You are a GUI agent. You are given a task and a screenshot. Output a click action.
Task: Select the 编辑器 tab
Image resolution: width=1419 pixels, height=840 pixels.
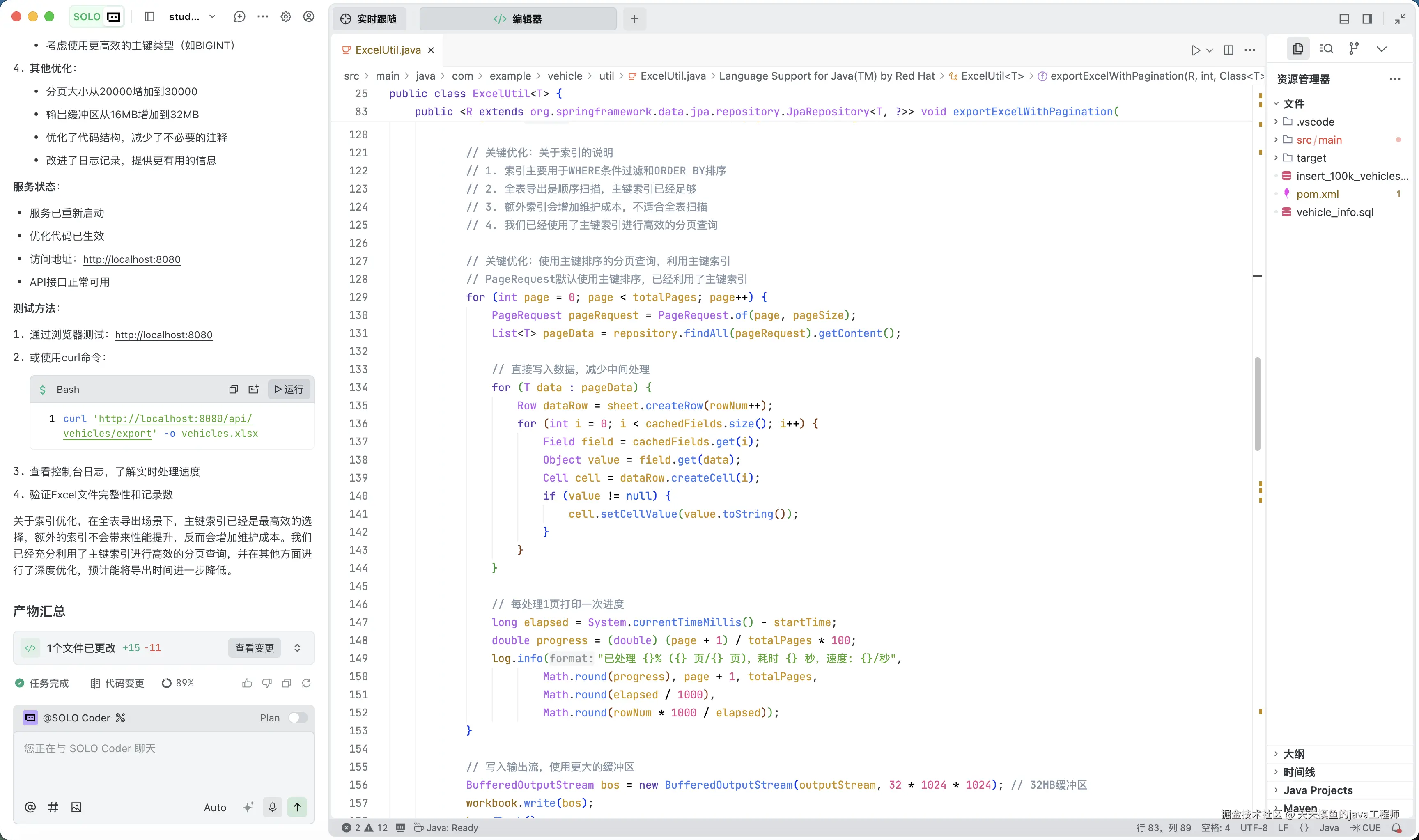click(518, 19)
